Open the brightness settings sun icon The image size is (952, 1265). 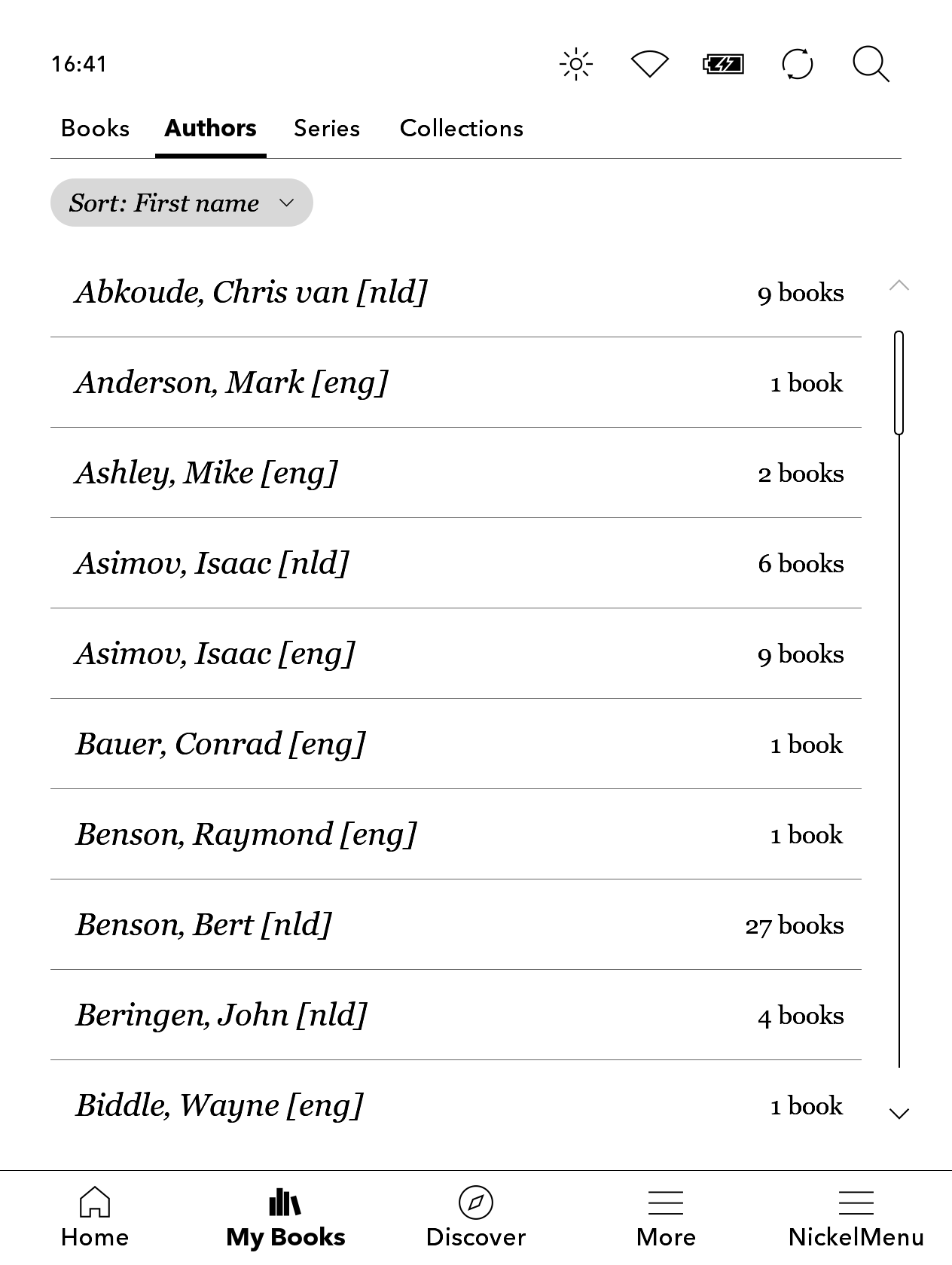[576, 64]
